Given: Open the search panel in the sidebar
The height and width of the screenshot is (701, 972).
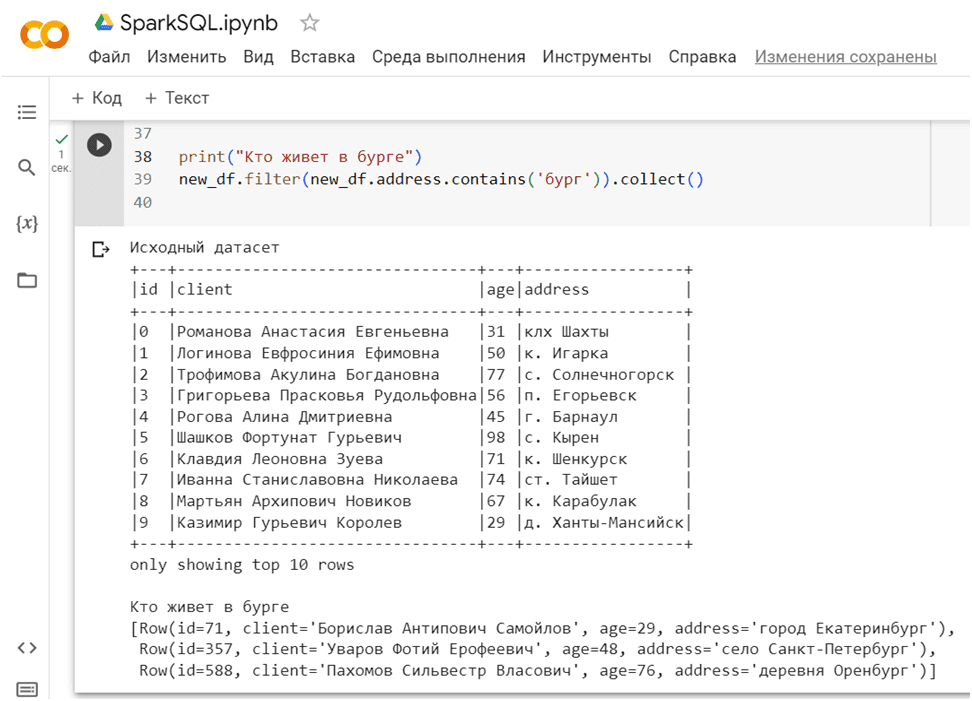Looking at the screenshot, I should [x=27, y=167].
